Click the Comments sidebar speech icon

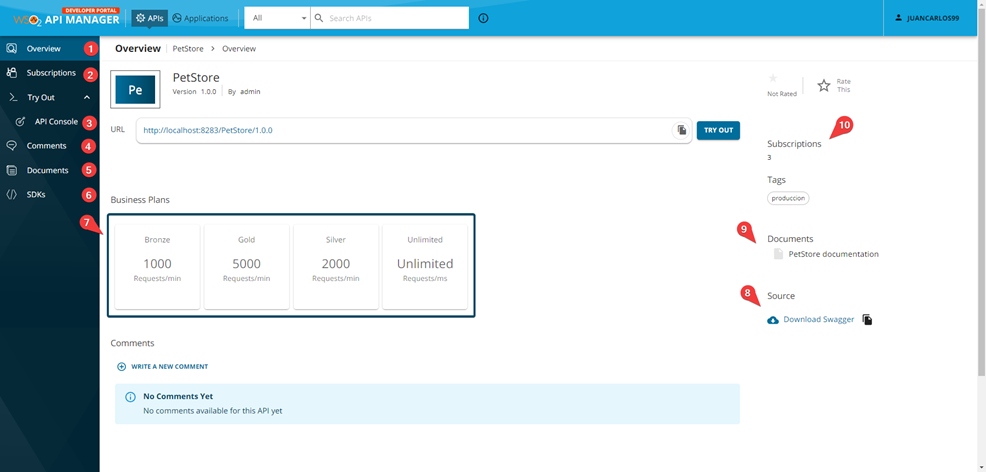click(11, 146)
